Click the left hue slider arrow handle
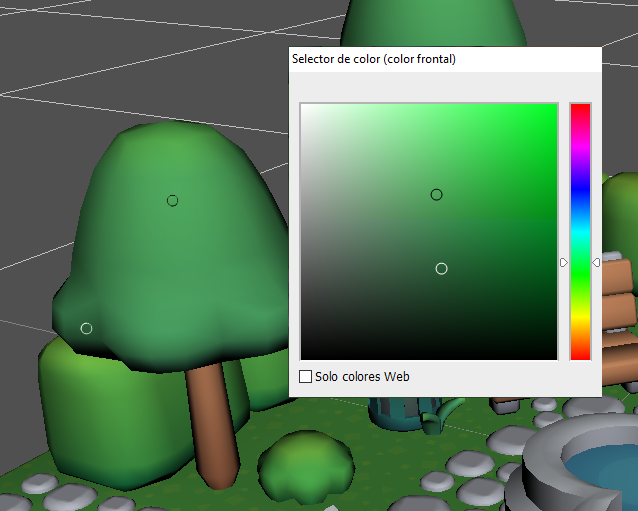Viewport: 638px width, 511px height. pos(564,262)
